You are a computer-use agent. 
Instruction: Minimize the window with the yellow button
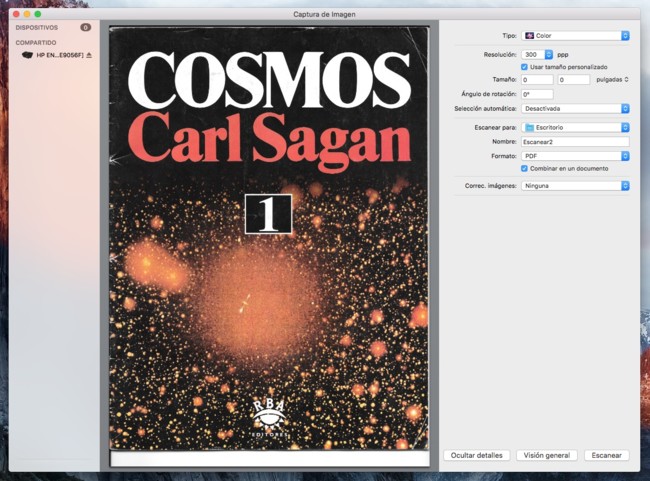coord(27,14)
